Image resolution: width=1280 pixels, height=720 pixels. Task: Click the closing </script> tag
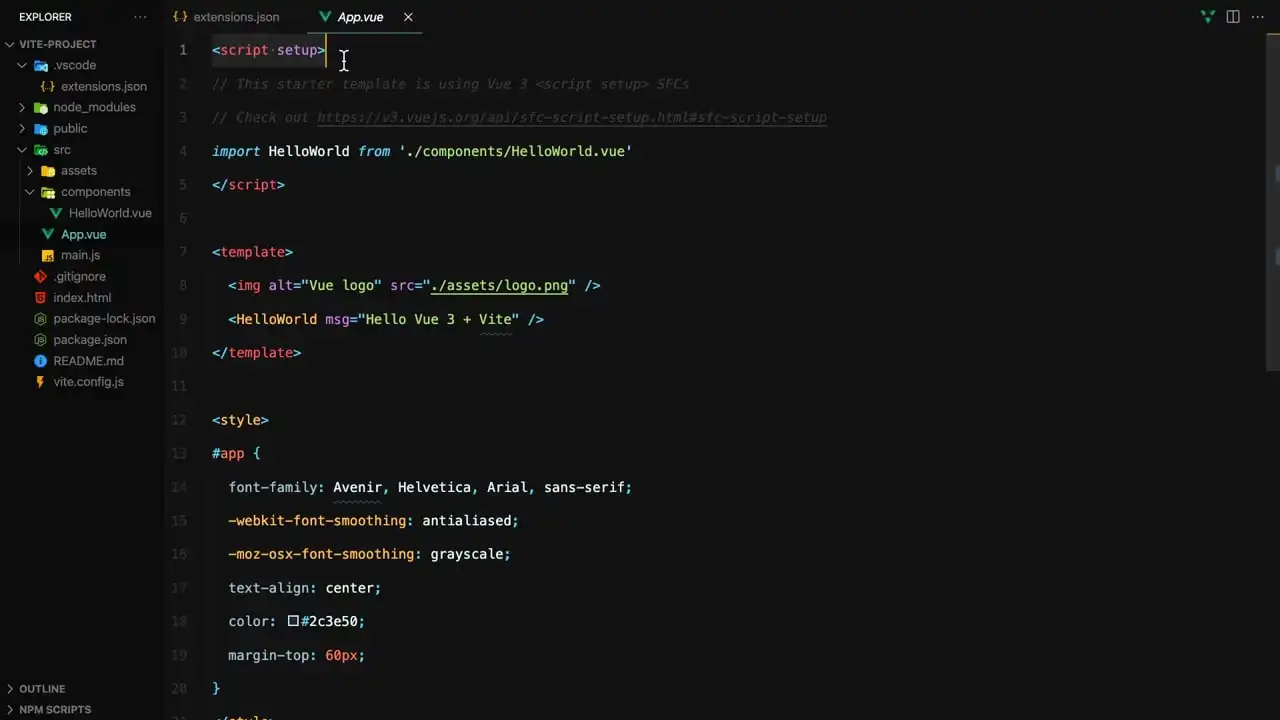click(248, 185)
